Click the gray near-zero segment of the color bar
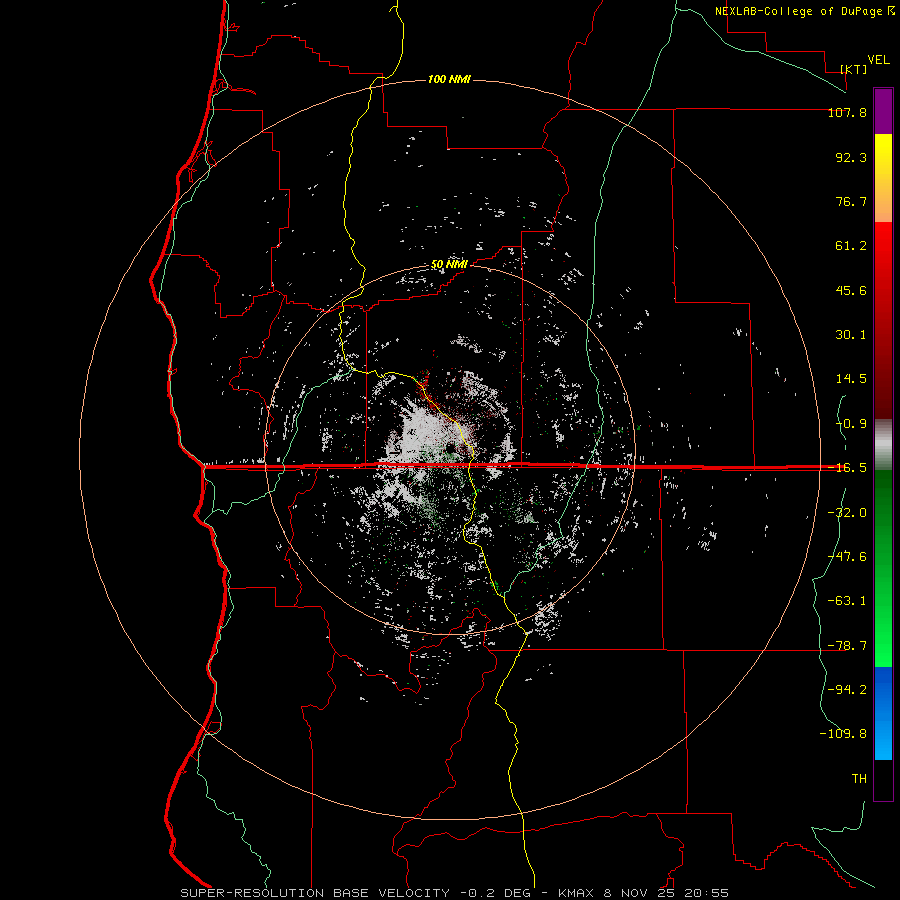Screen dimensions: 900x900 pos(883,444)
